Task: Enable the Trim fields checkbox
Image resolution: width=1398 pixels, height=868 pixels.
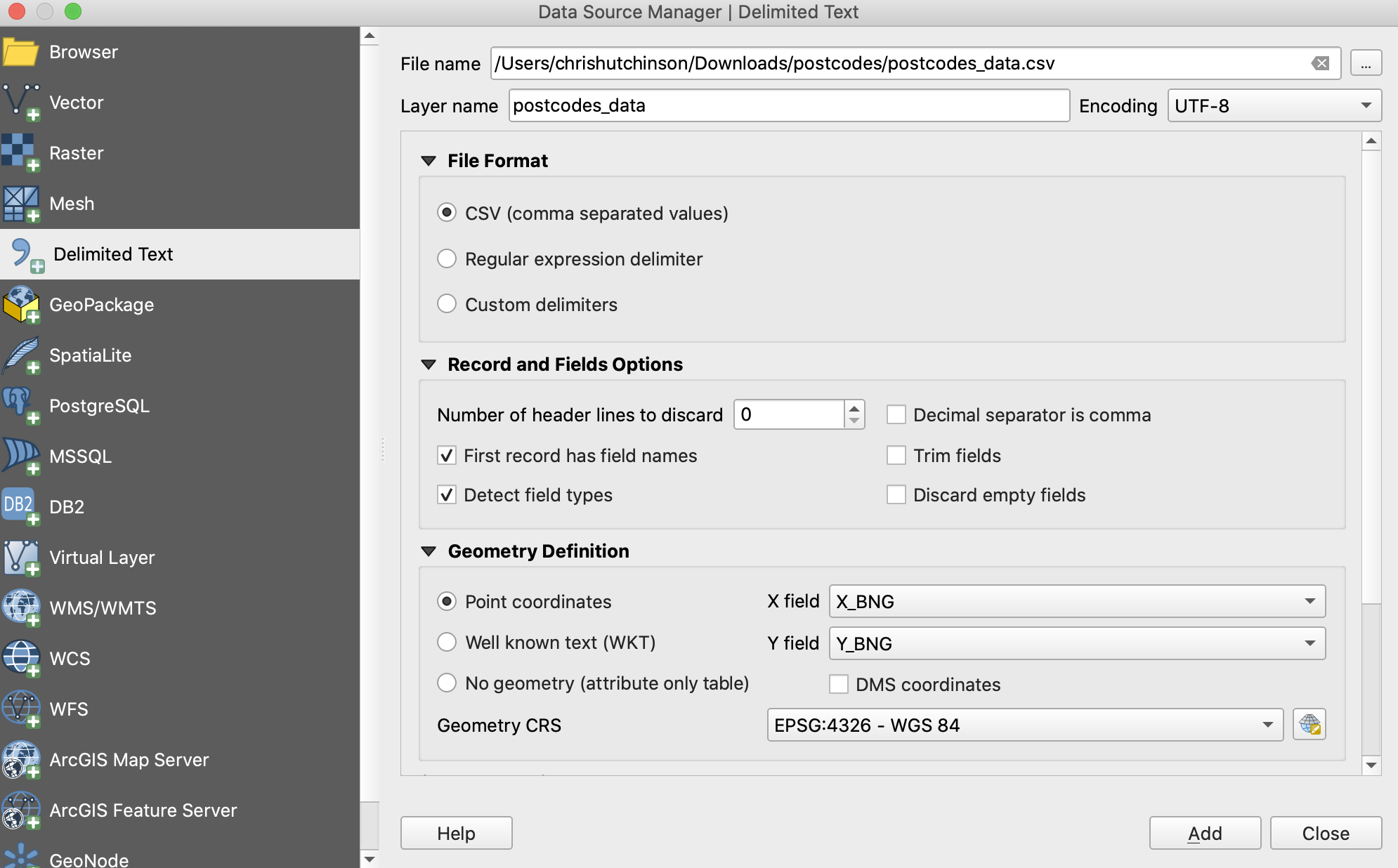Action: (x=896, y=456)
